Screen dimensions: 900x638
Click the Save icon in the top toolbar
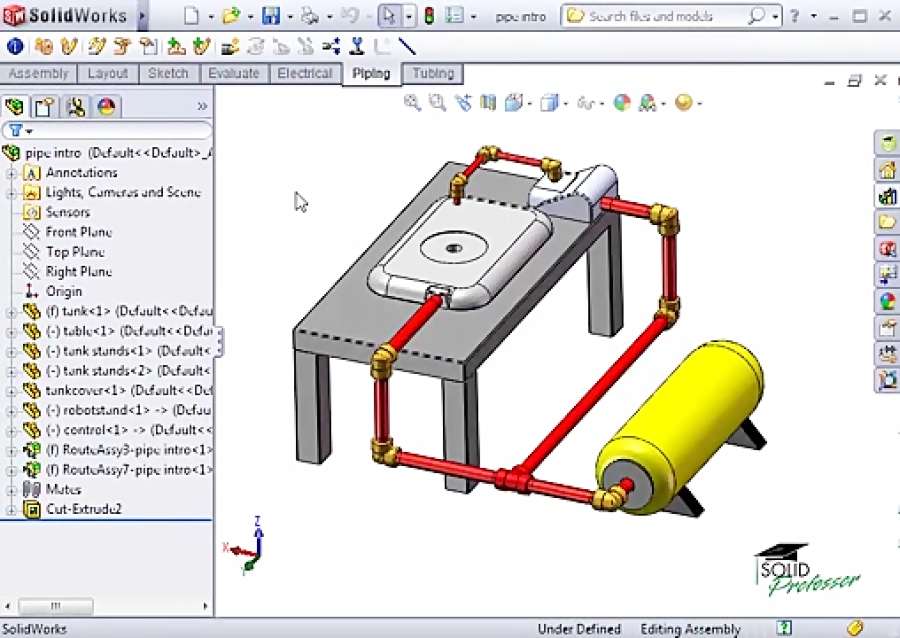pyautogui.click(x=271, y=16)
